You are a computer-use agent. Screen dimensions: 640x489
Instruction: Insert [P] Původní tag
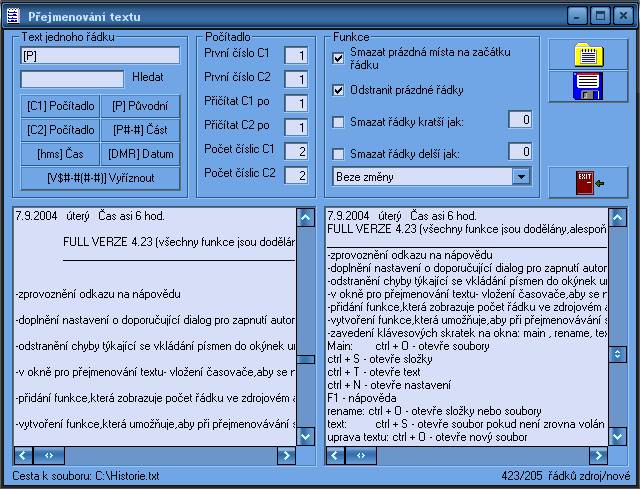140,106
